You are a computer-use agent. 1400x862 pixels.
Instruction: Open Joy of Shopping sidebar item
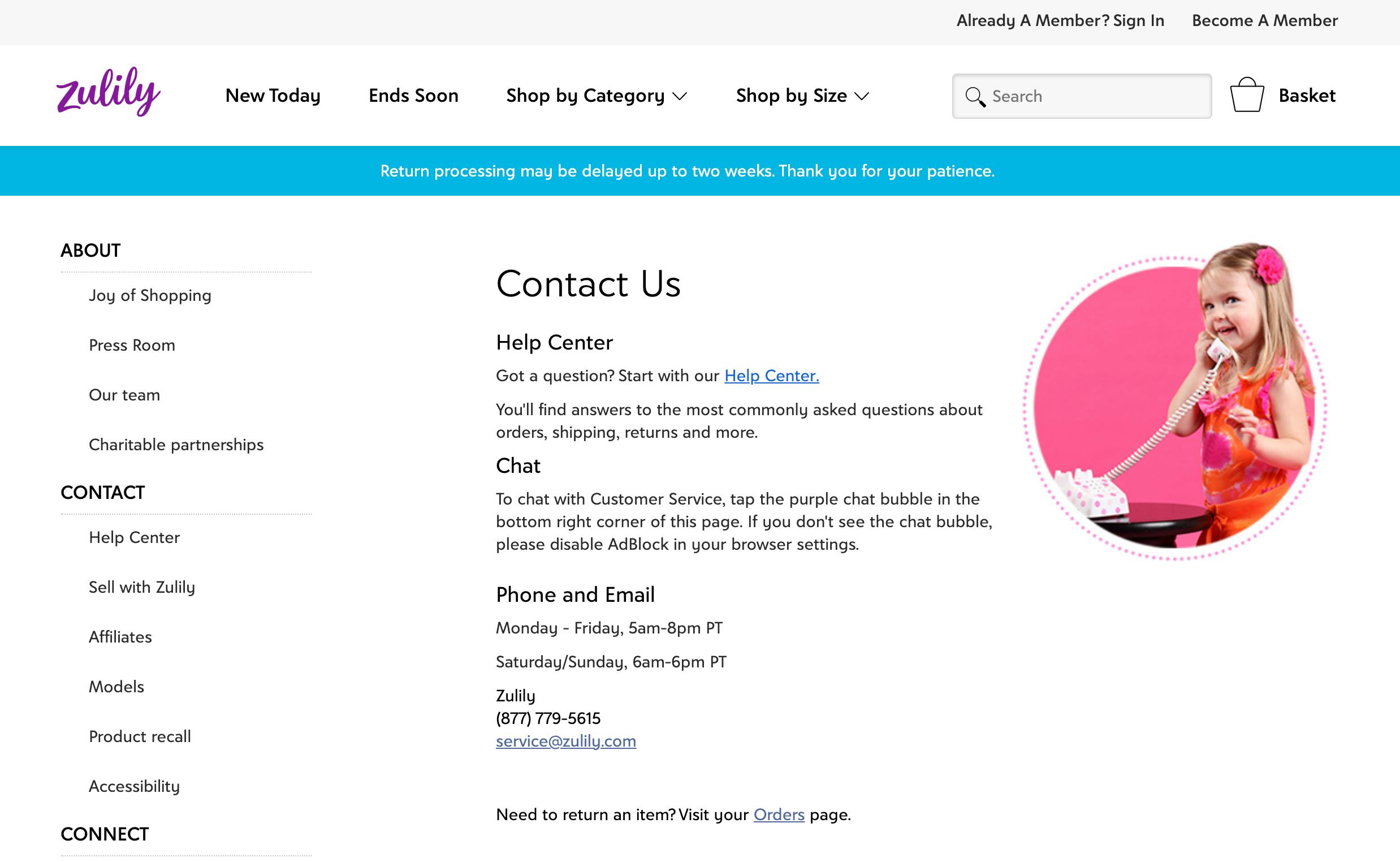pyautogui.click(x=150, y=295)
